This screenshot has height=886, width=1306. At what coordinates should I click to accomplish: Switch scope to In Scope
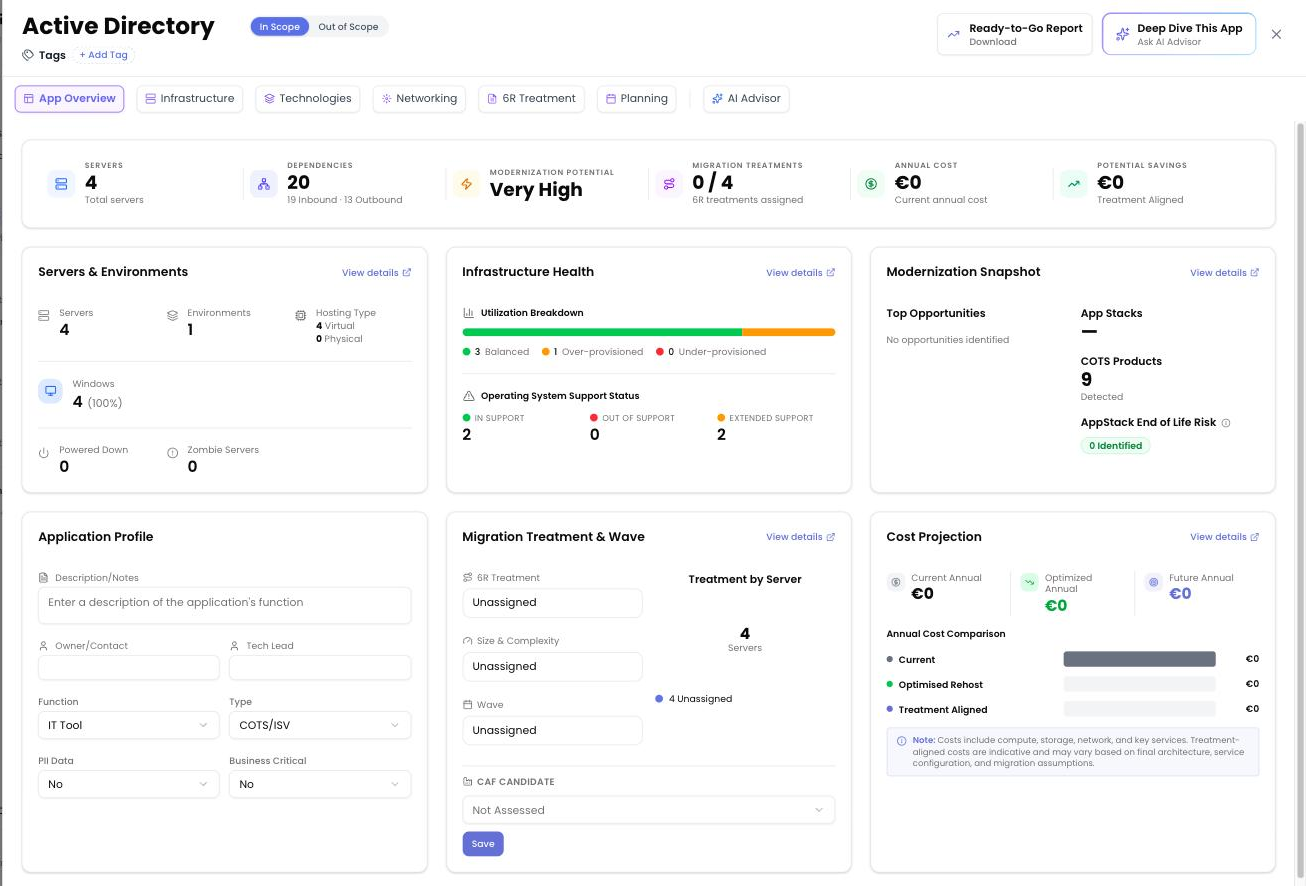click(x=279, y=27)
